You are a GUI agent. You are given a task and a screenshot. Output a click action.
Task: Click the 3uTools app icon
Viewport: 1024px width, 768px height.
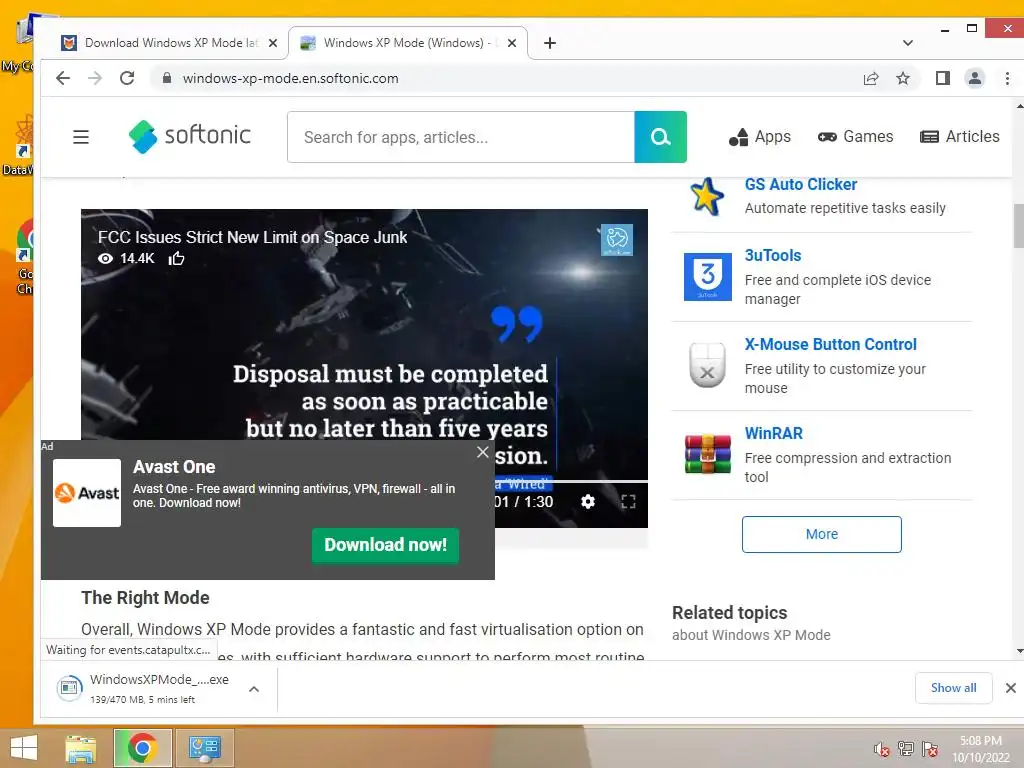(707, 277)
